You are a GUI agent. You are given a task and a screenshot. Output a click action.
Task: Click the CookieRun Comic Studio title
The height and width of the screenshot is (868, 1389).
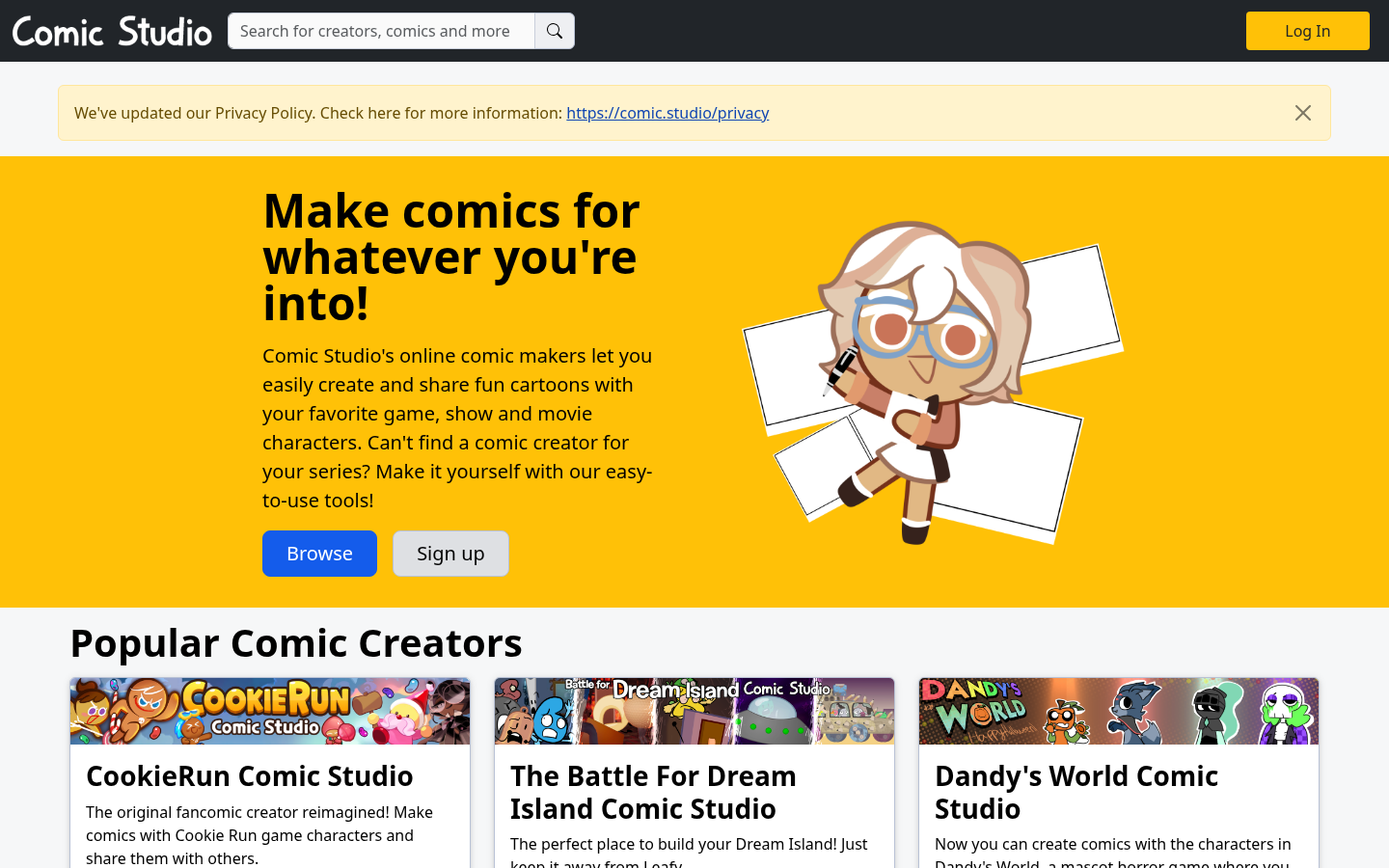pyautogui.click(x=250, y=776)
